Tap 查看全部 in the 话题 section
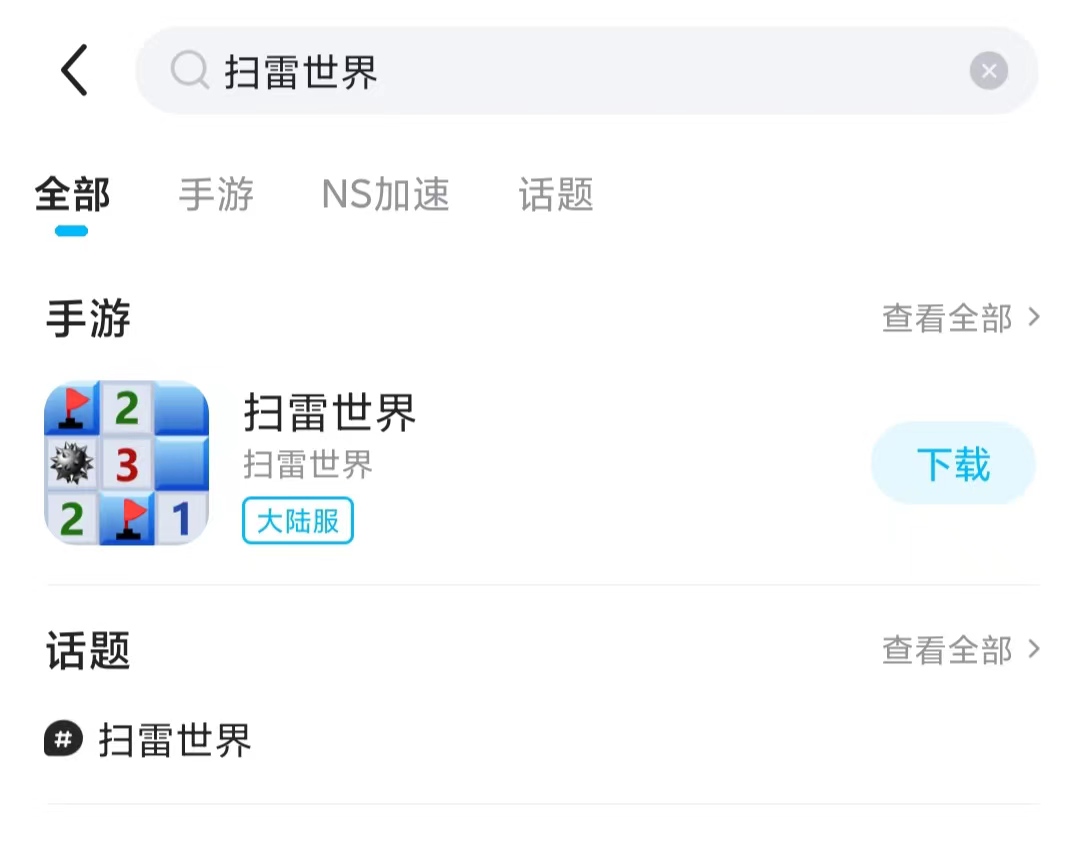Viewport: 1080px width, 843px height. click(947, 651)
